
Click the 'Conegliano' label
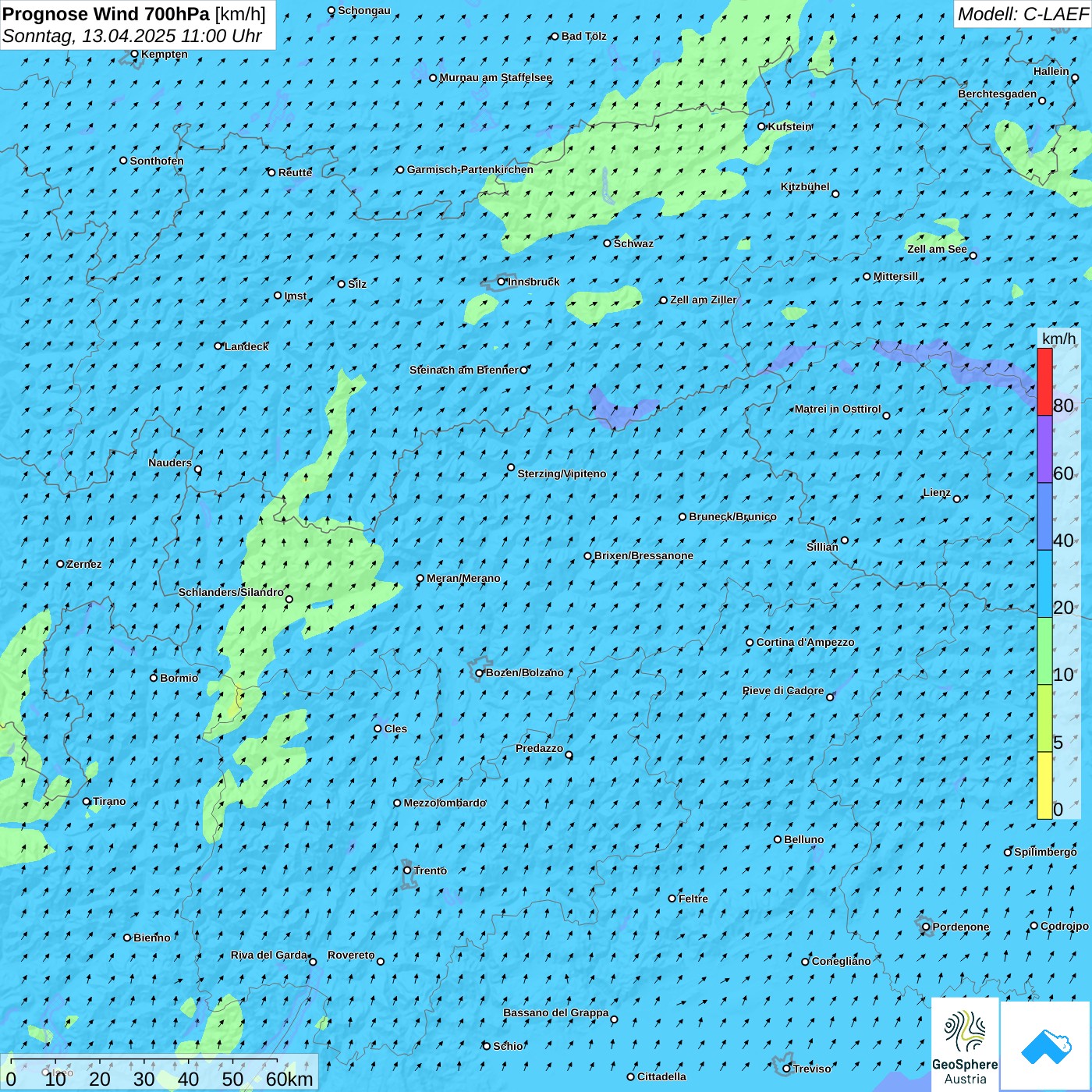[x=841, y=961]
